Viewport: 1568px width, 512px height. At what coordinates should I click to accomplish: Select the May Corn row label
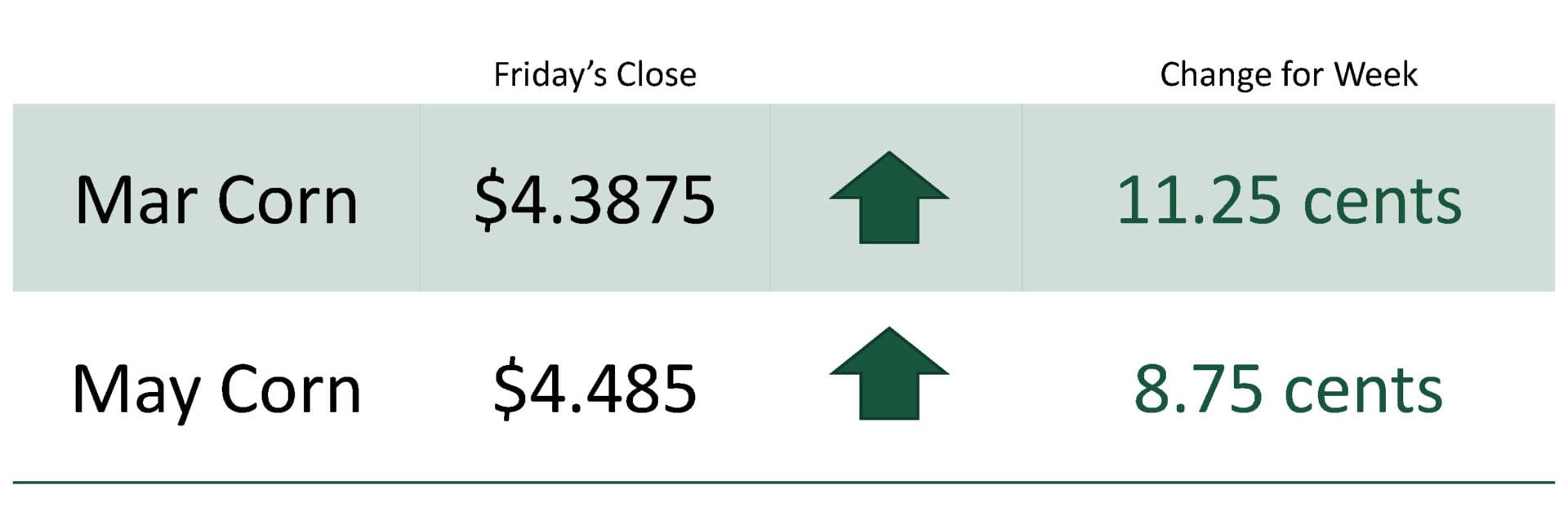coord(216,390)
